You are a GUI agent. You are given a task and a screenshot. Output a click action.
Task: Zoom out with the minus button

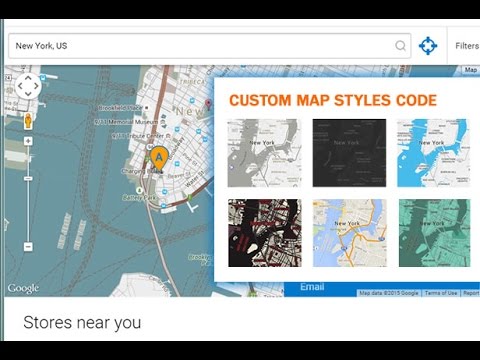click(x=28, y=247)
